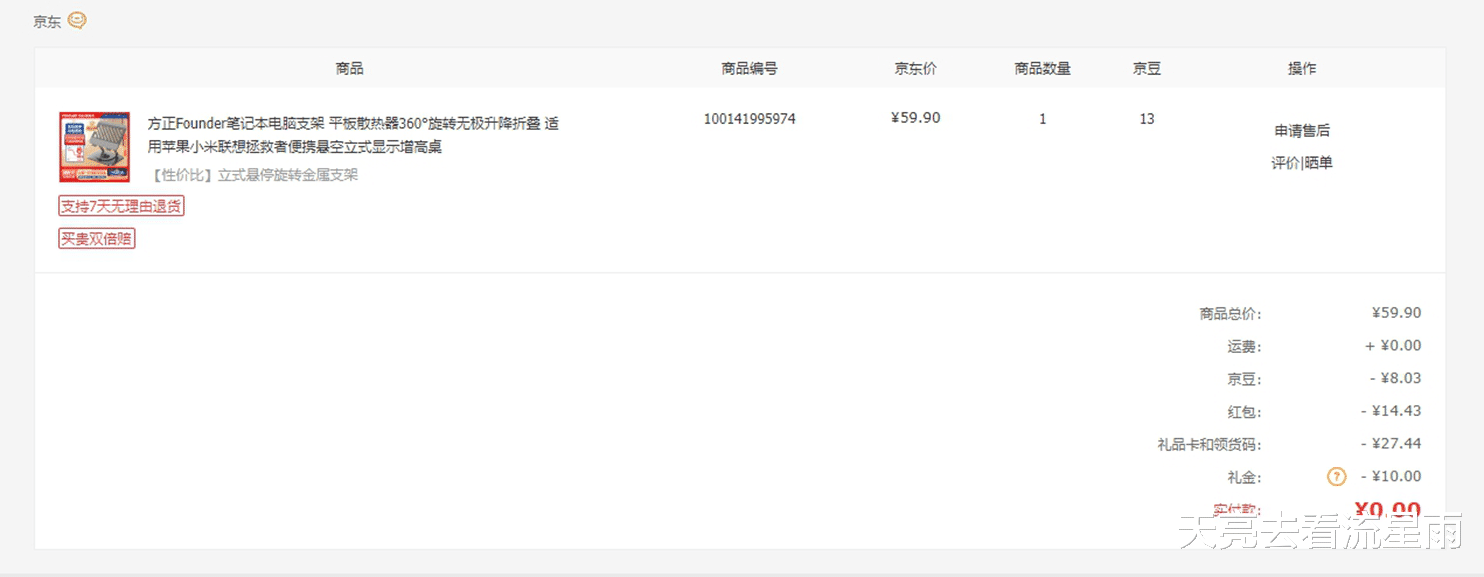Click the 支持7天无理由退货 tag
This screenshot has width=1484, height=577.
point(121,206)
